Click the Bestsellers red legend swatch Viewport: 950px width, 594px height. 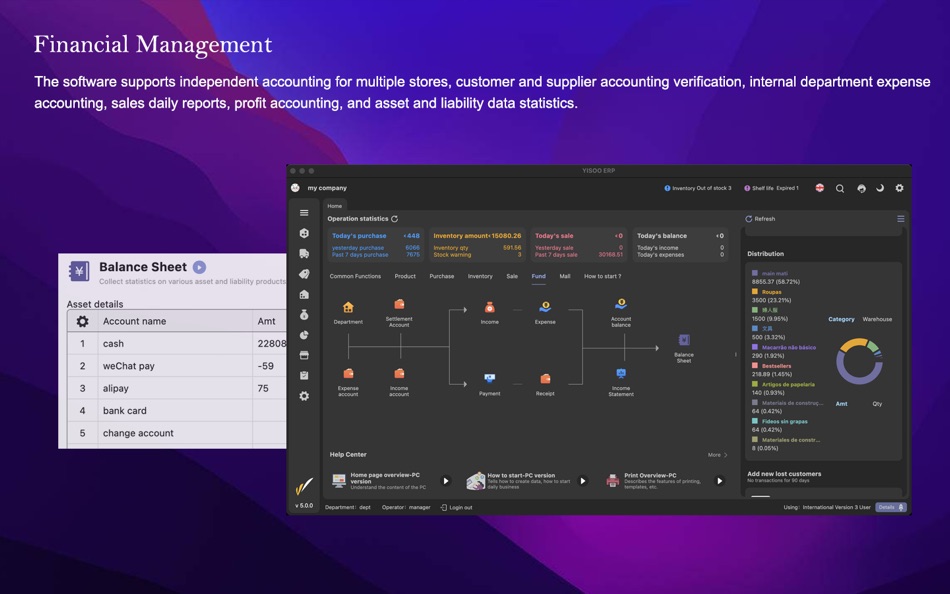click(x=755, y=365)
